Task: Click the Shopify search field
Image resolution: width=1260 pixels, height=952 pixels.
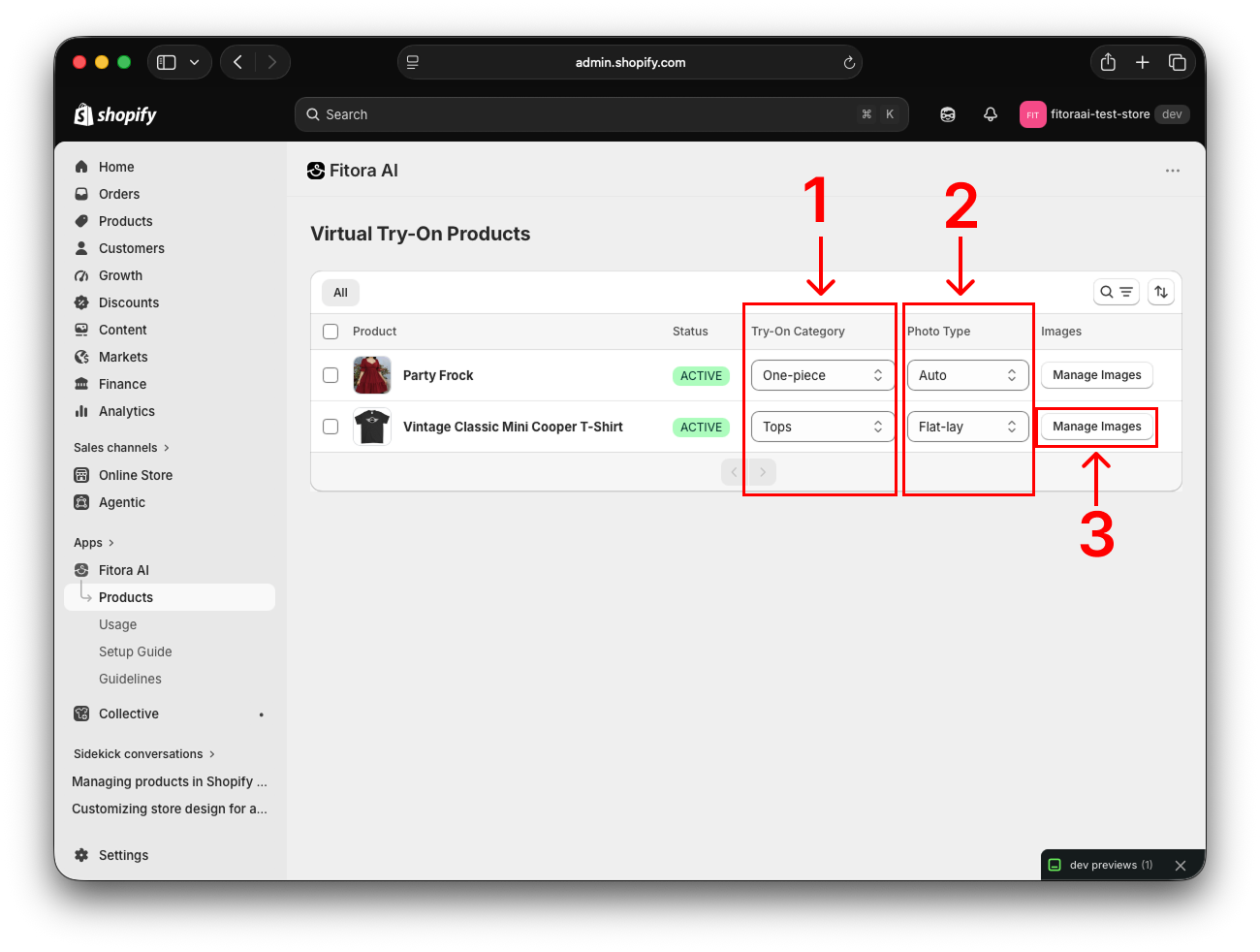Action: (601, 114)
